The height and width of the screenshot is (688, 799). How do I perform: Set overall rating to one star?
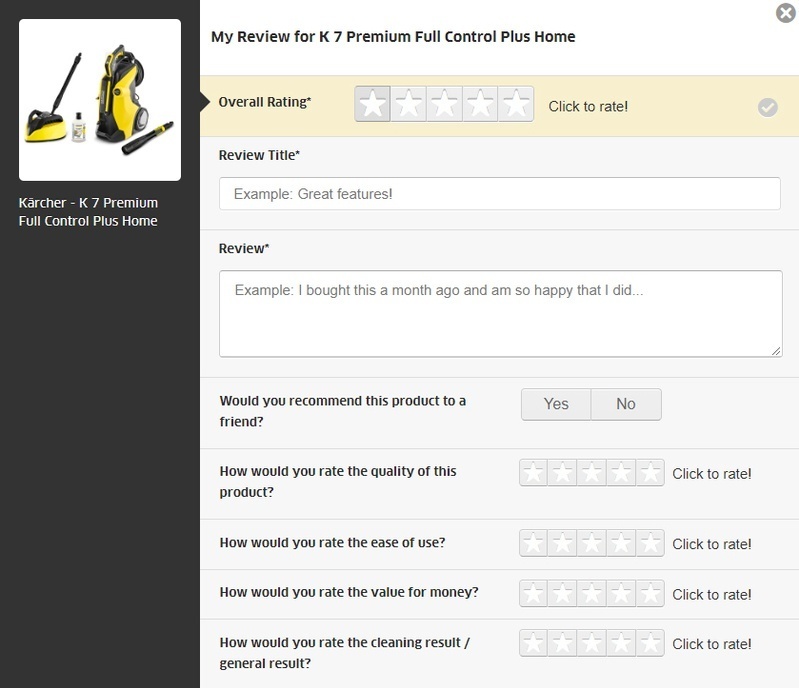tap(373, 104)
